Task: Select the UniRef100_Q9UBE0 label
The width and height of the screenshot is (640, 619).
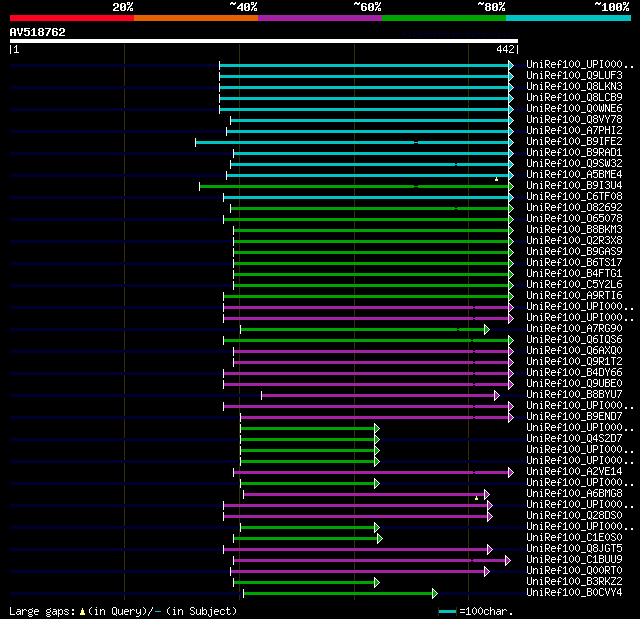Action: coord(574,384)
